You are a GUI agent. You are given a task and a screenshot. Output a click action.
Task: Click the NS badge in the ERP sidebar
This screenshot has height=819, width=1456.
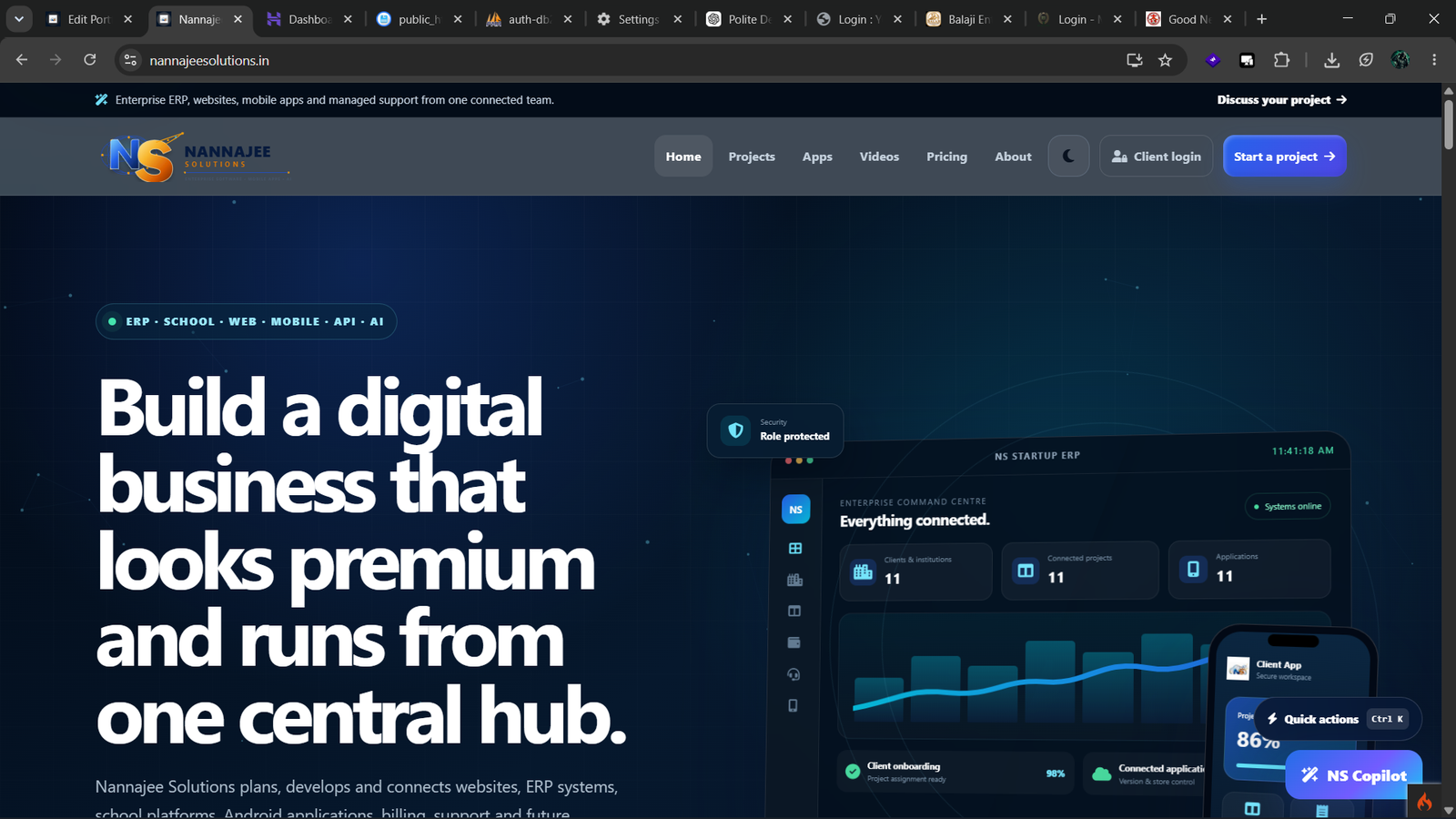(795, 510)
